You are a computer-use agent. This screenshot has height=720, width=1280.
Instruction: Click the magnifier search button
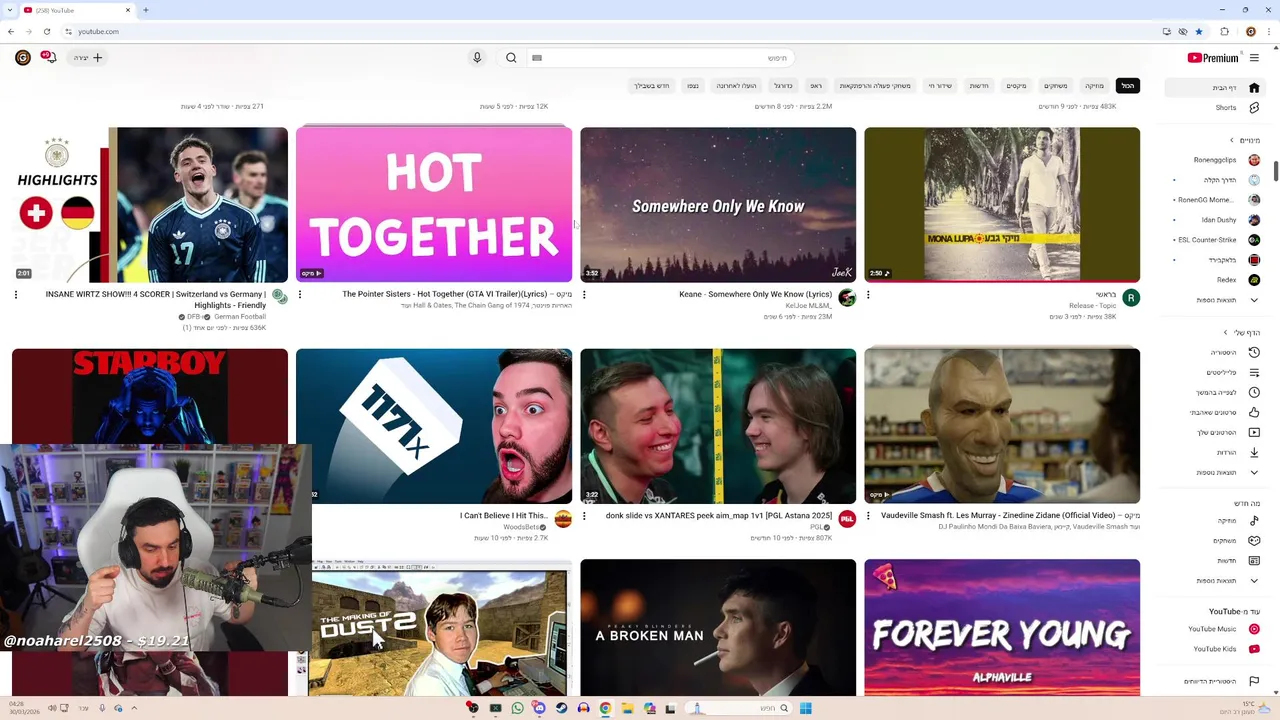[x=511, y=58]
